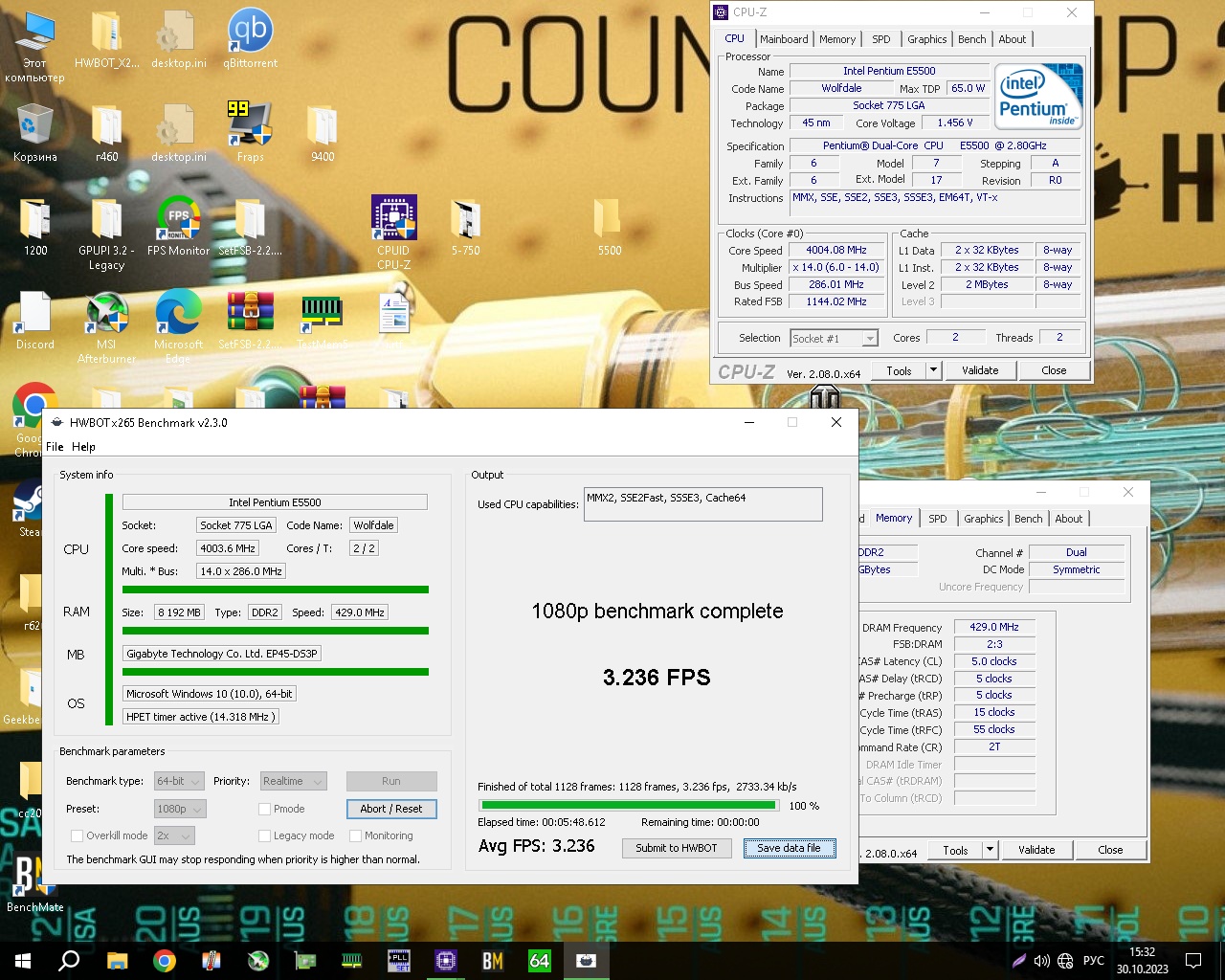Switch to Mainboard tab in CPU-Z
The width and height of the screenshot is (1225, 980).
pyautogui.click(x=784, y=39)
